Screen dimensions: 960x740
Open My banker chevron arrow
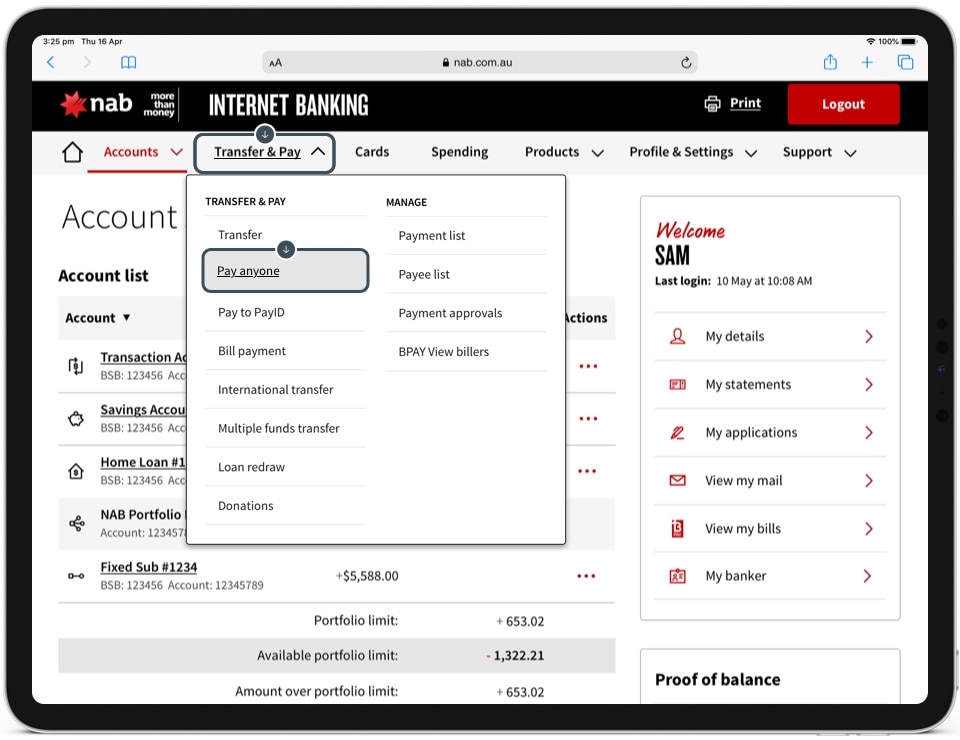(x=867, y=576)
